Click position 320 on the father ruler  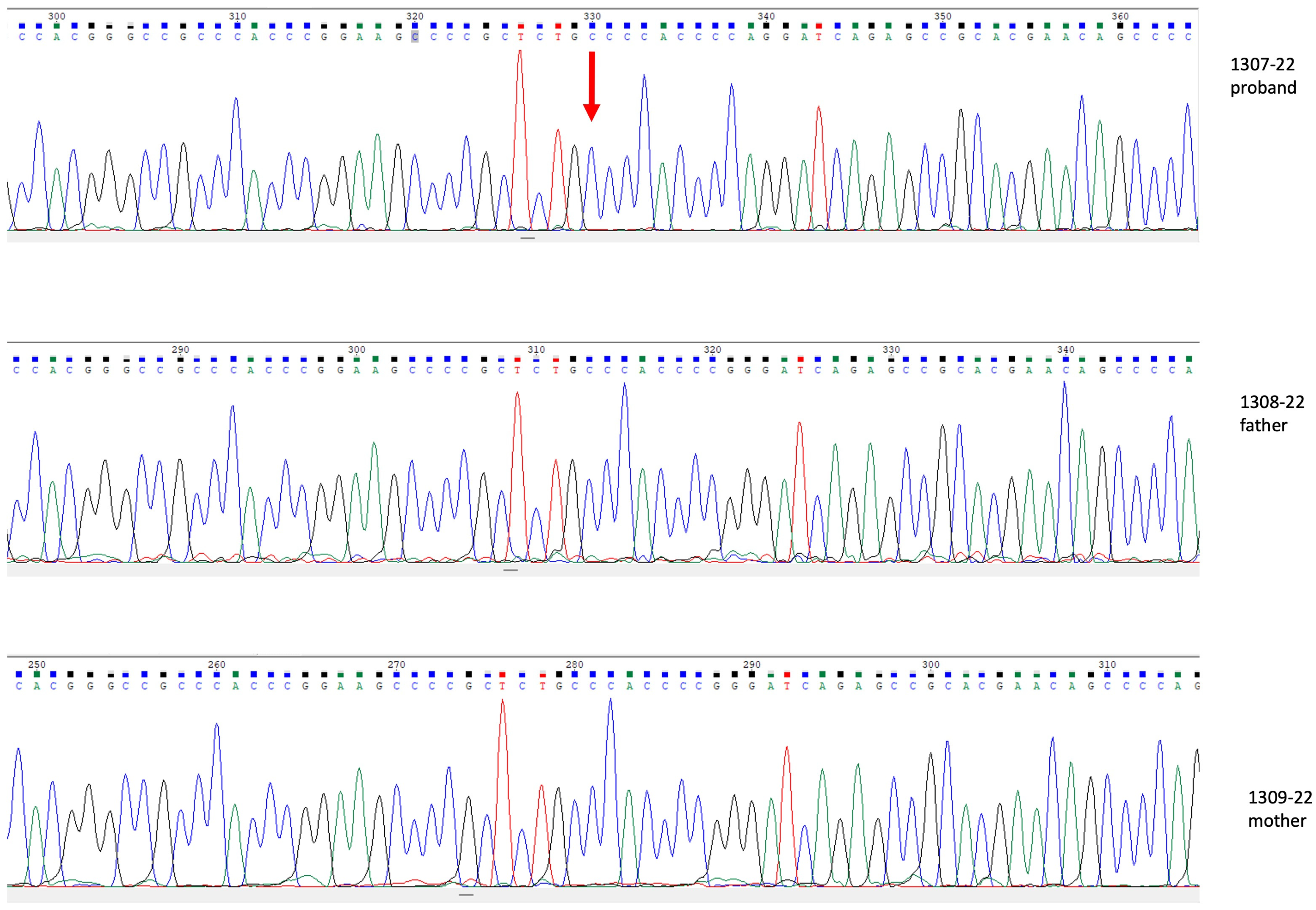[712, 350]
